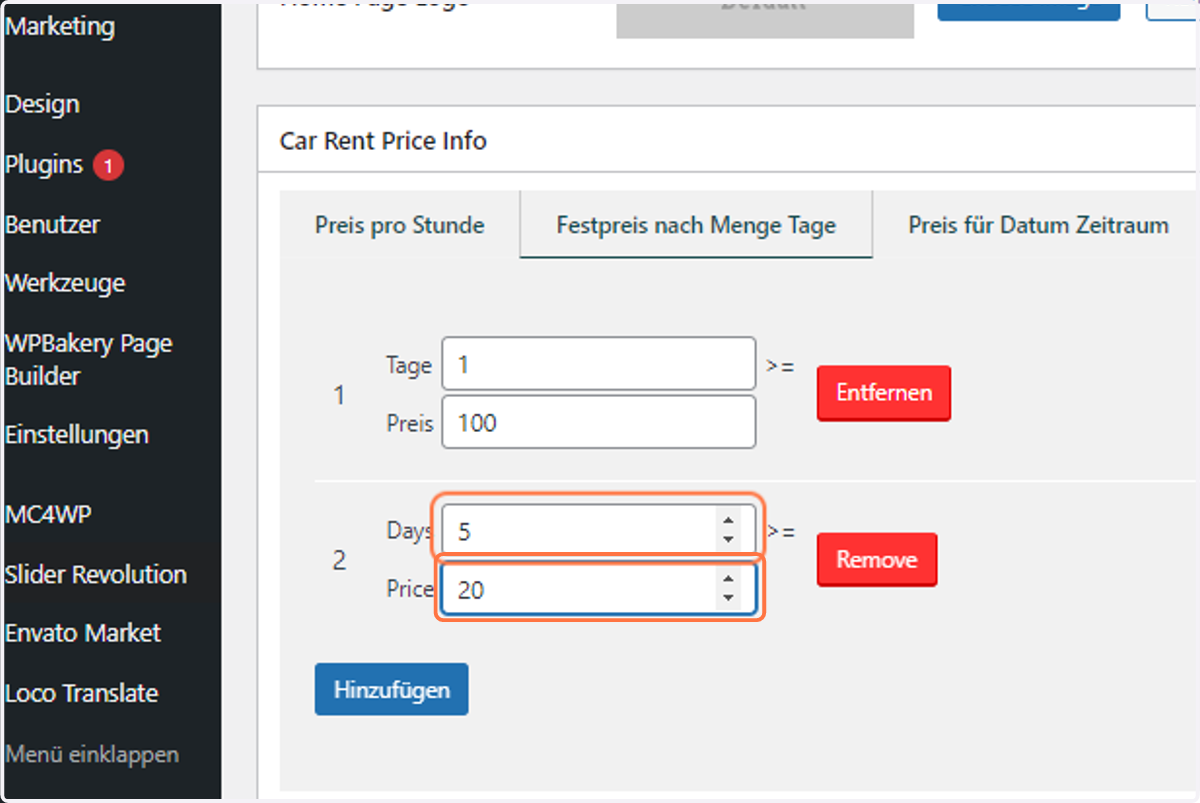The image size is (1200, 803).
Task: Open the MC4WP menu item
Action: [x=49, y=515]
